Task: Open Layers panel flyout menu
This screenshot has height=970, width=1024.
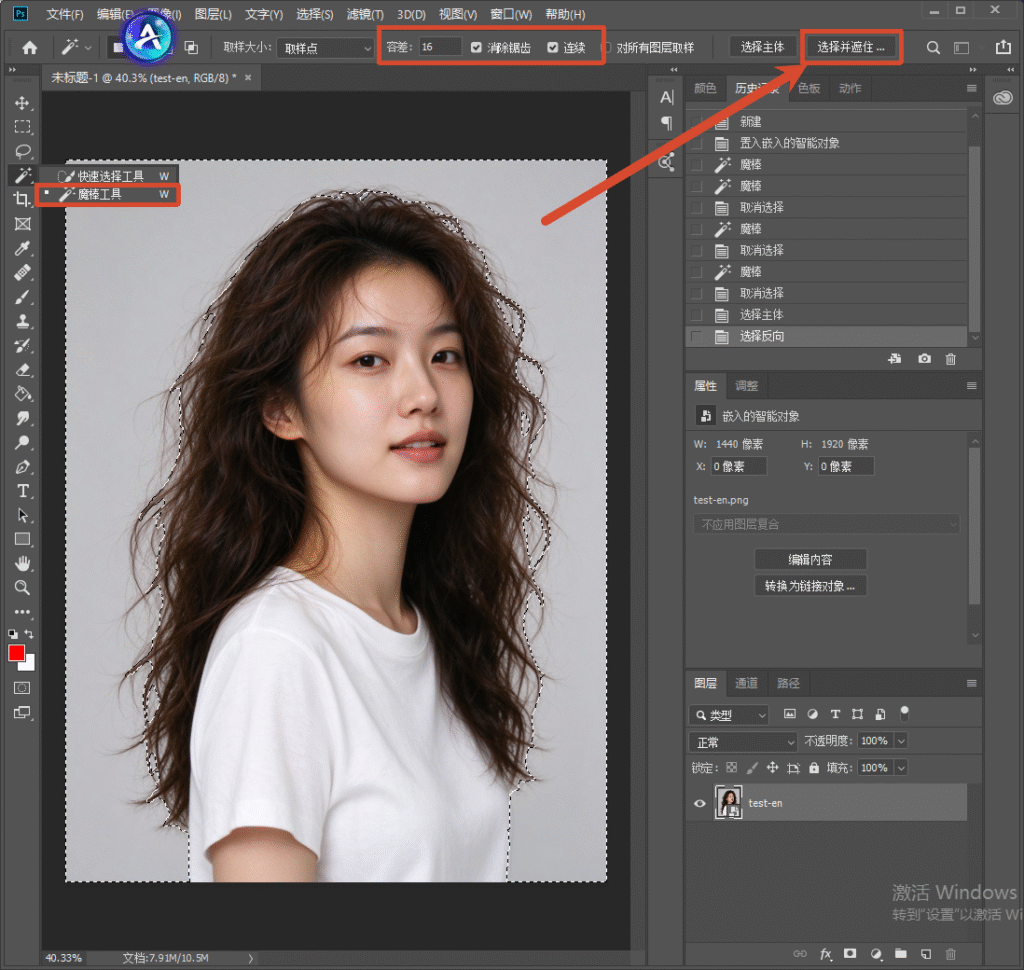Action: (972, 683)
